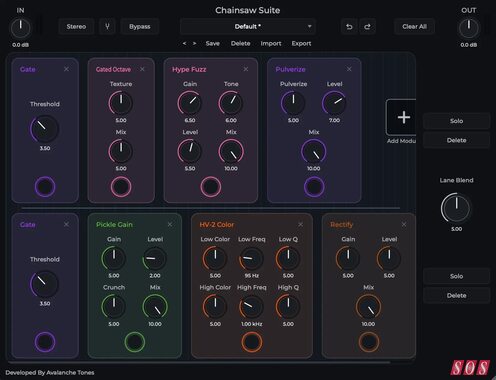The height and width of the screenshot is (380, 496).
Task: Click the HV-2 Color High Freq knob
Action: pyautogui.click(x=251, y=307)
